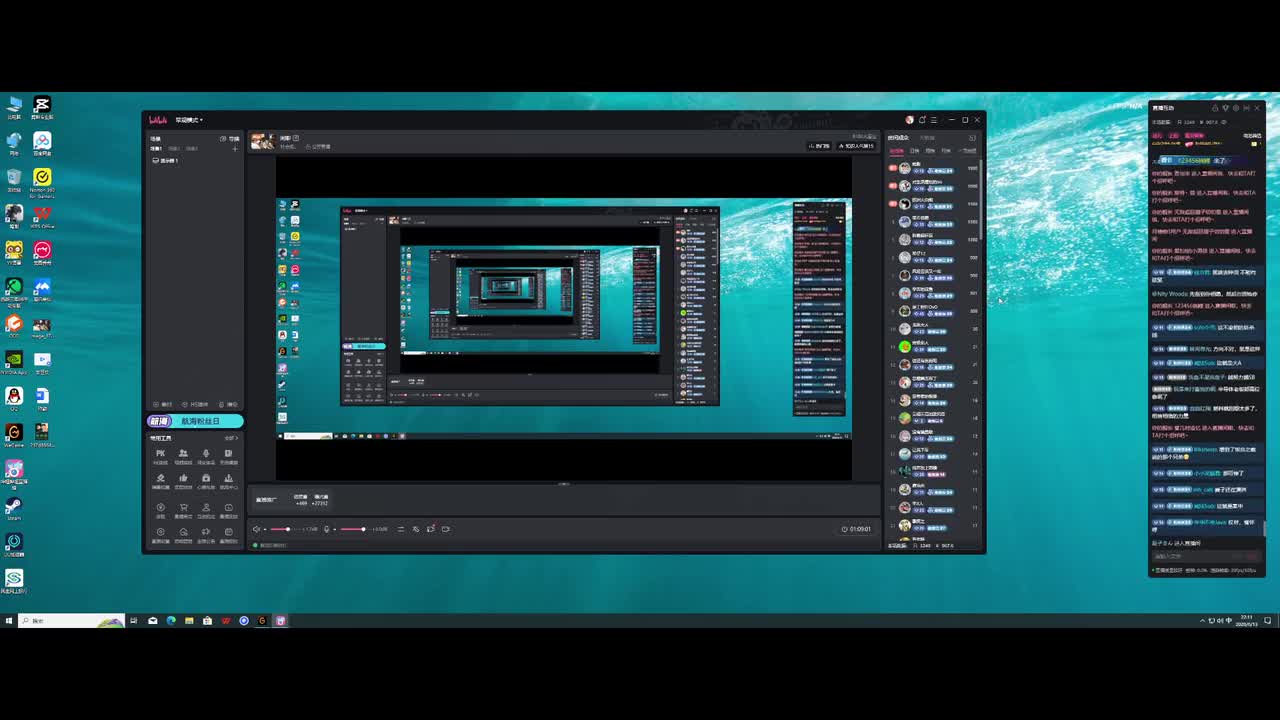
Task: Open the Norton 360 desktop shortcut
Action: point(41,181)
